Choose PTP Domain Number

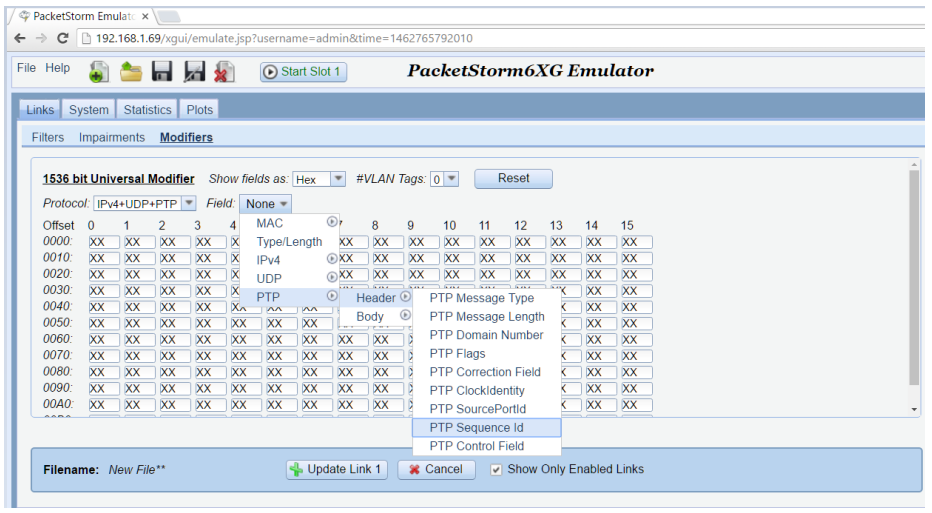[486, 335]
